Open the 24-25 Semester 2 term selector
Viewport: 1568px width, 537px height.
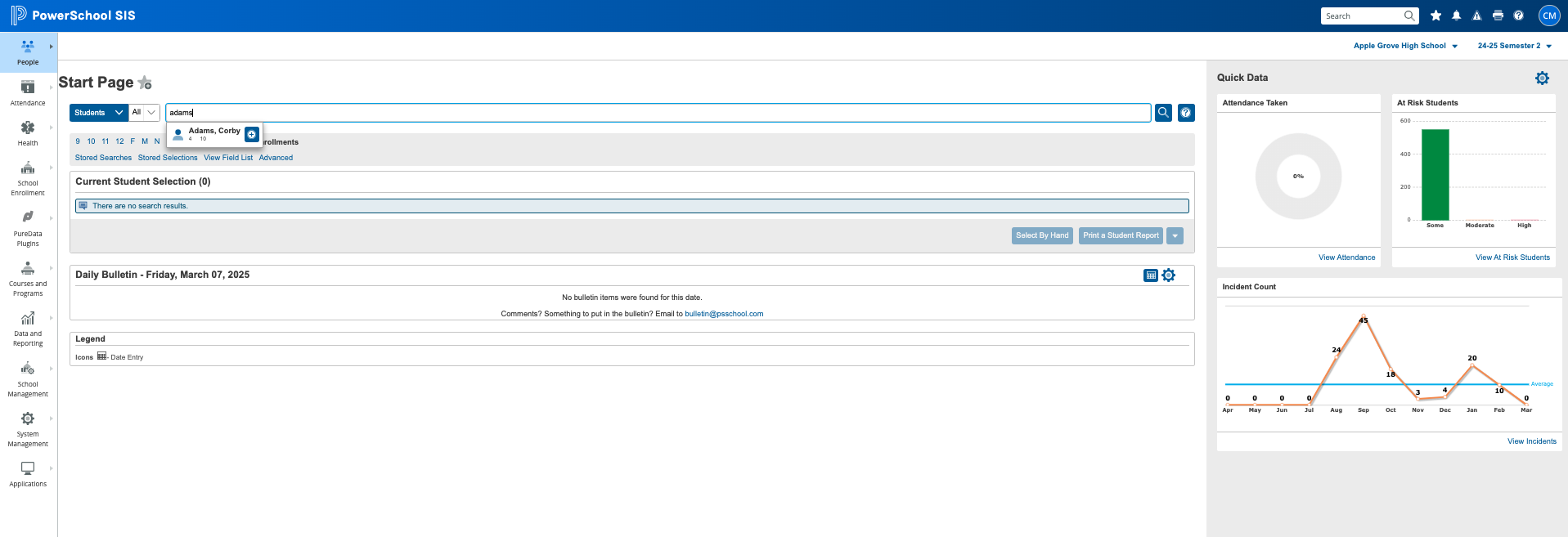1514,46
